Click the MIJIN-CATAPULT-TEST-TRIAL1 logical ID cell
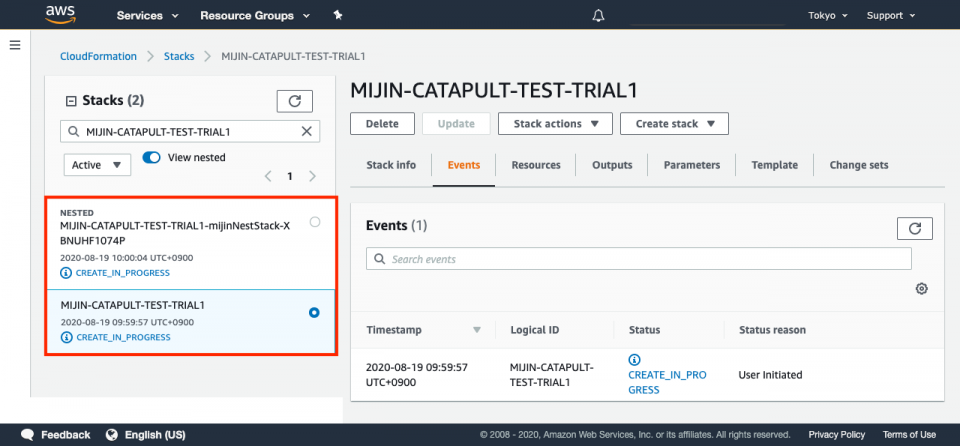The height and width of the screenshot is (446, 960). point(552,375)
